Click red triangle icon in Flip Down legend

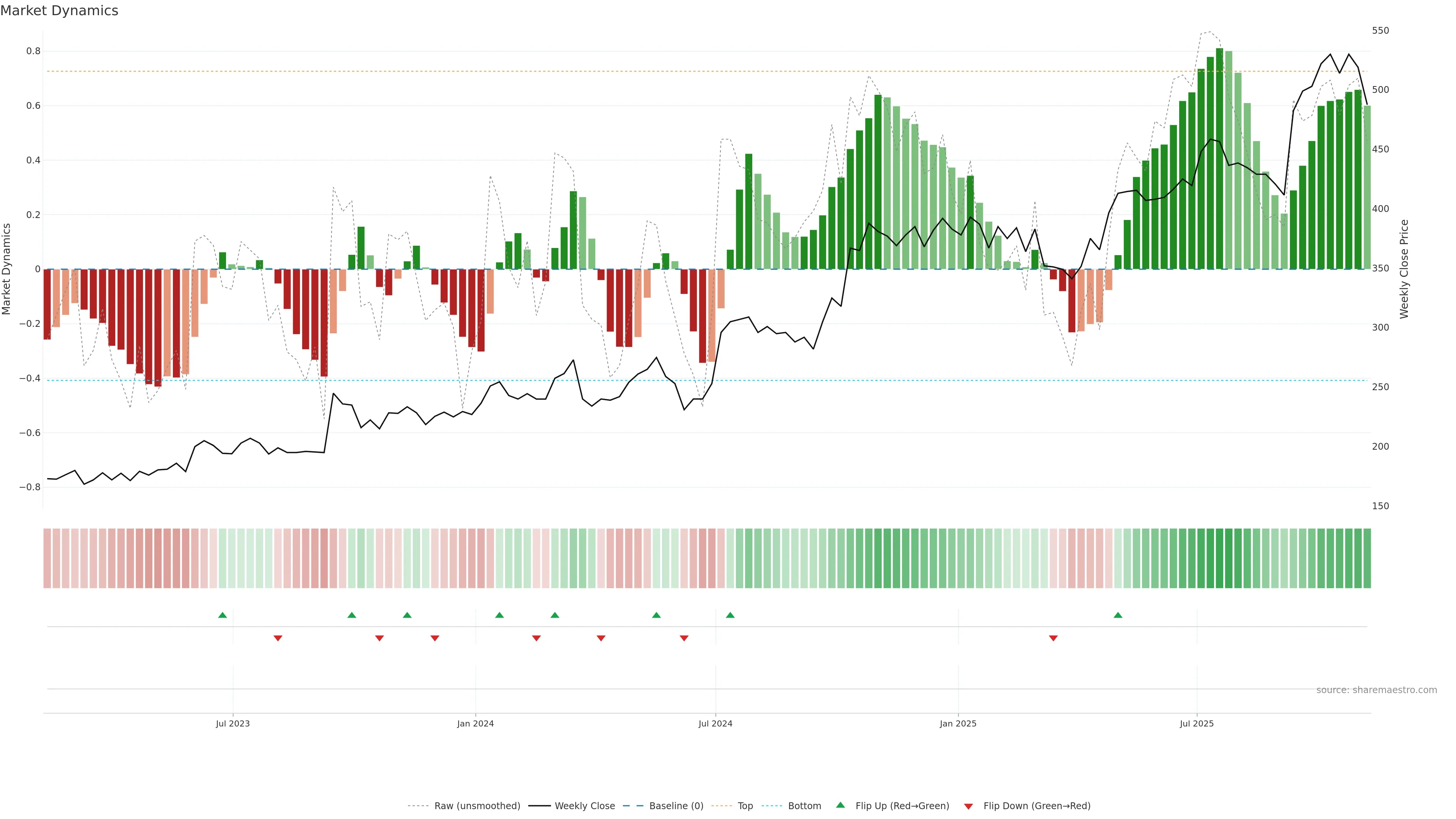[x=968, y=806]
